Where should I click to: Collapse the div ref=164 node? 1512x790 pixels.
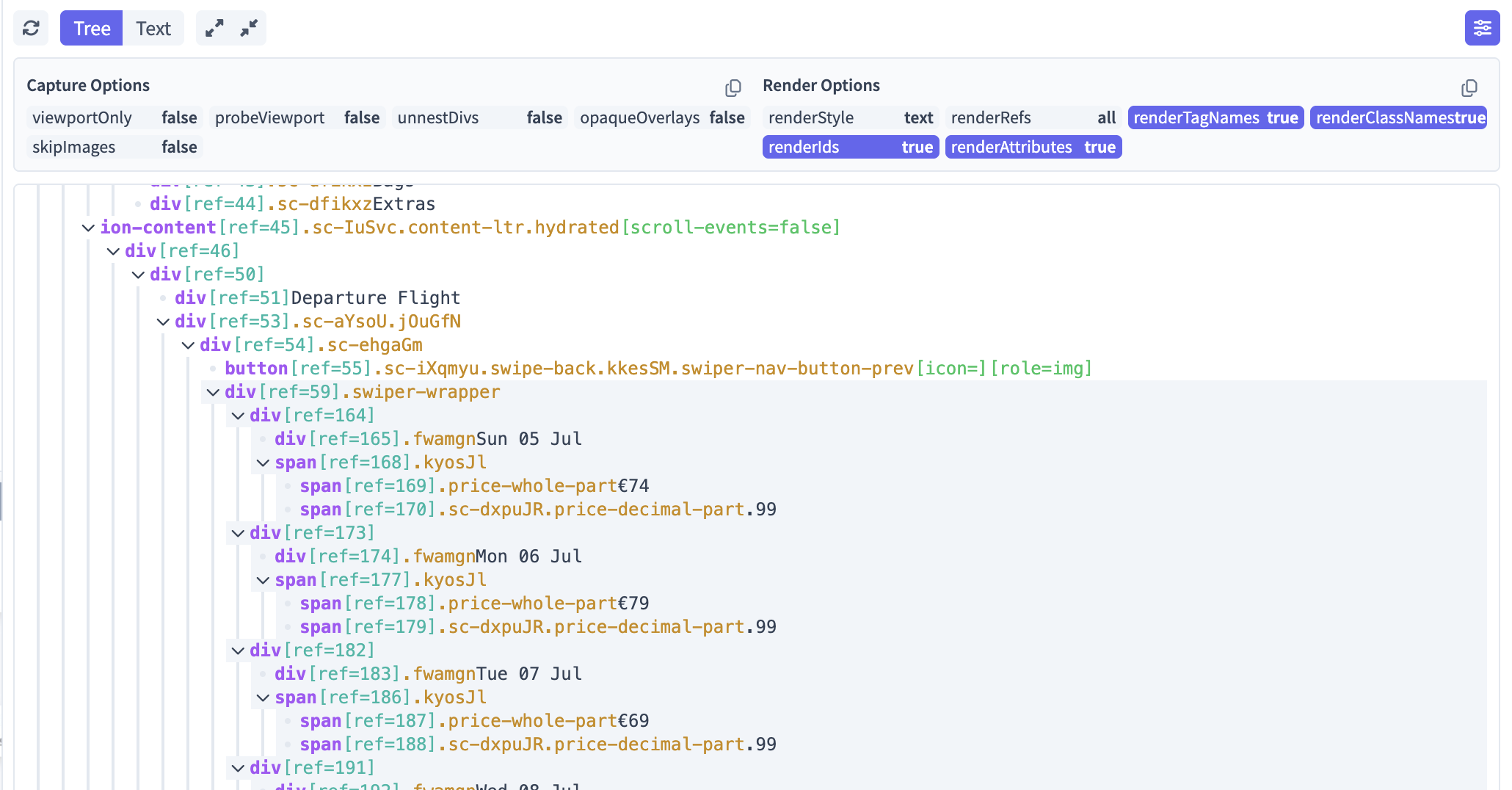(238, 416)
